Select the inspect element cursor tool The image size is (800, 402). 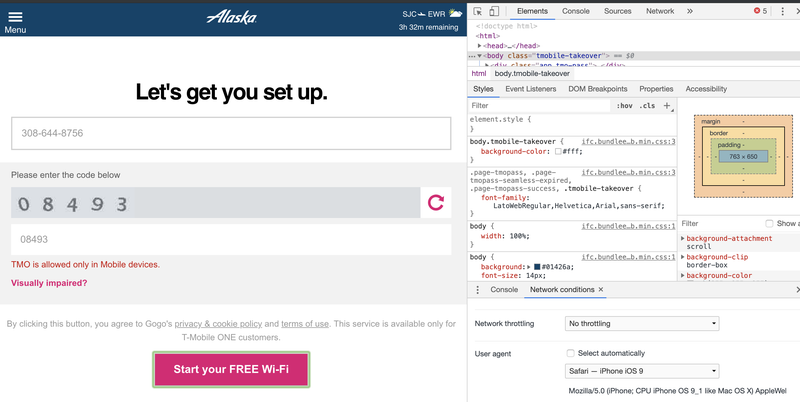(478, 11)
